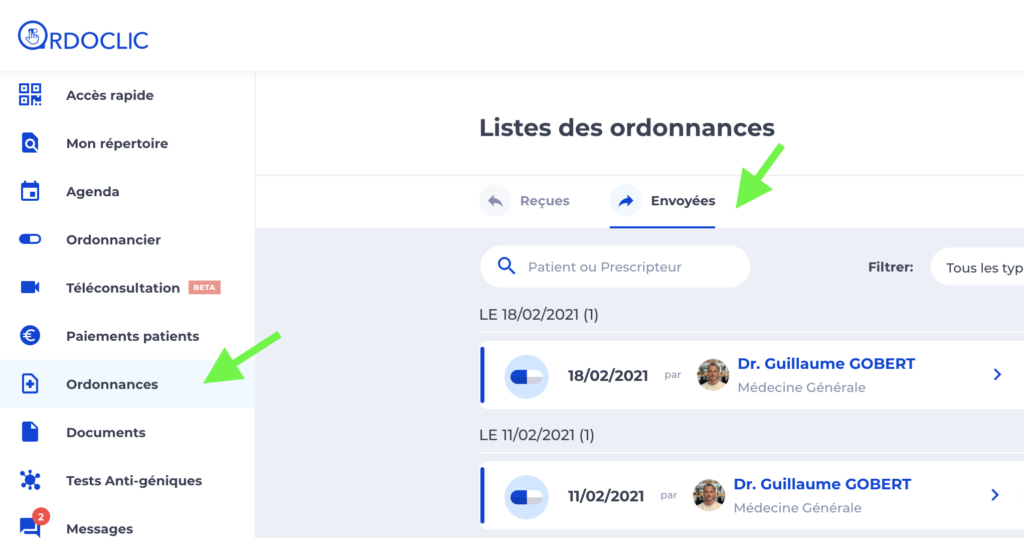This screenshot has width=1024, height=538.
Task: Click the Envoyées forward arrow icon
Action: point(626,200)
